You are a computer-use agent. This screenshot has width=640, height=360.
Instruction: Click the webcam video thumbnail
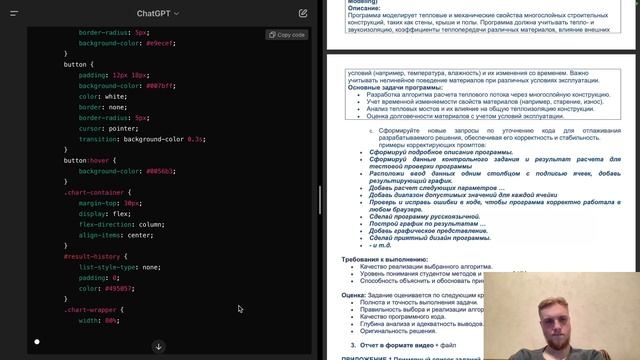coord(562,316)
